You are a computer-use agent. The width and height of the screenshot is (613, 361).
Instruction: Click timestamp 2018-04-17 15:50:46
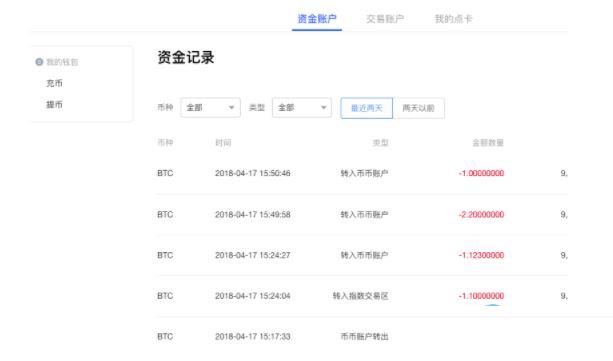point(253,173)
